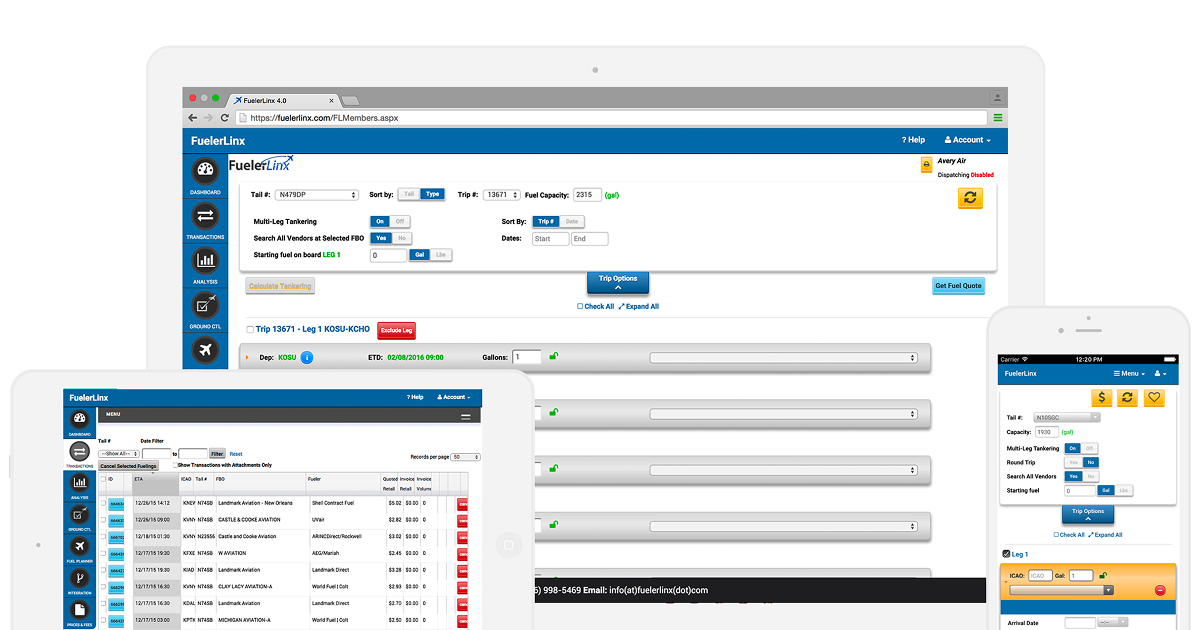1200x630 pixels.
Task: Click the yellow refresh button on the laptop
Action: pyautogui.click(x=970, y=197)
